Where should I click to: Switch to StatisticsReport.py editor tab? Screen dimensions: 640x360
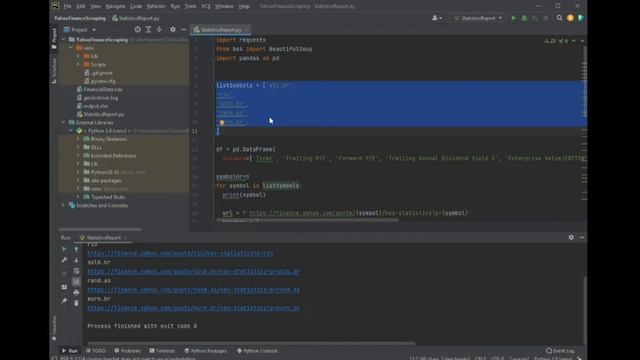click(220, 29)
